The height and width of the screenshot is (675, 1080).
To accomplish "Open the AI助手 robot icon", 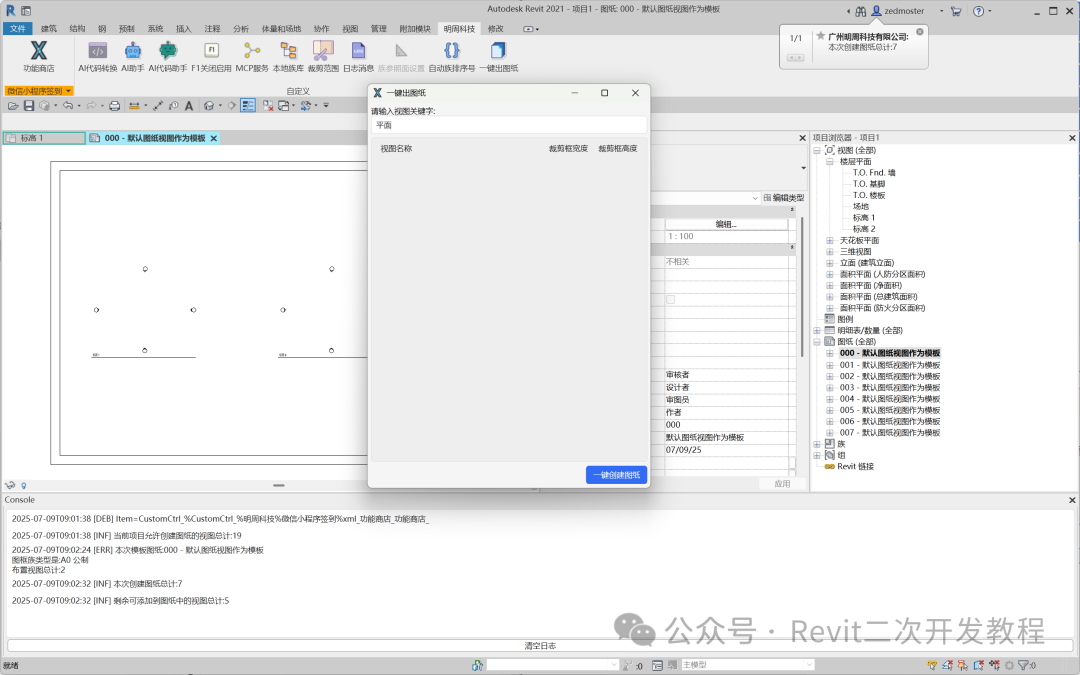I will [x=133, y=56].
